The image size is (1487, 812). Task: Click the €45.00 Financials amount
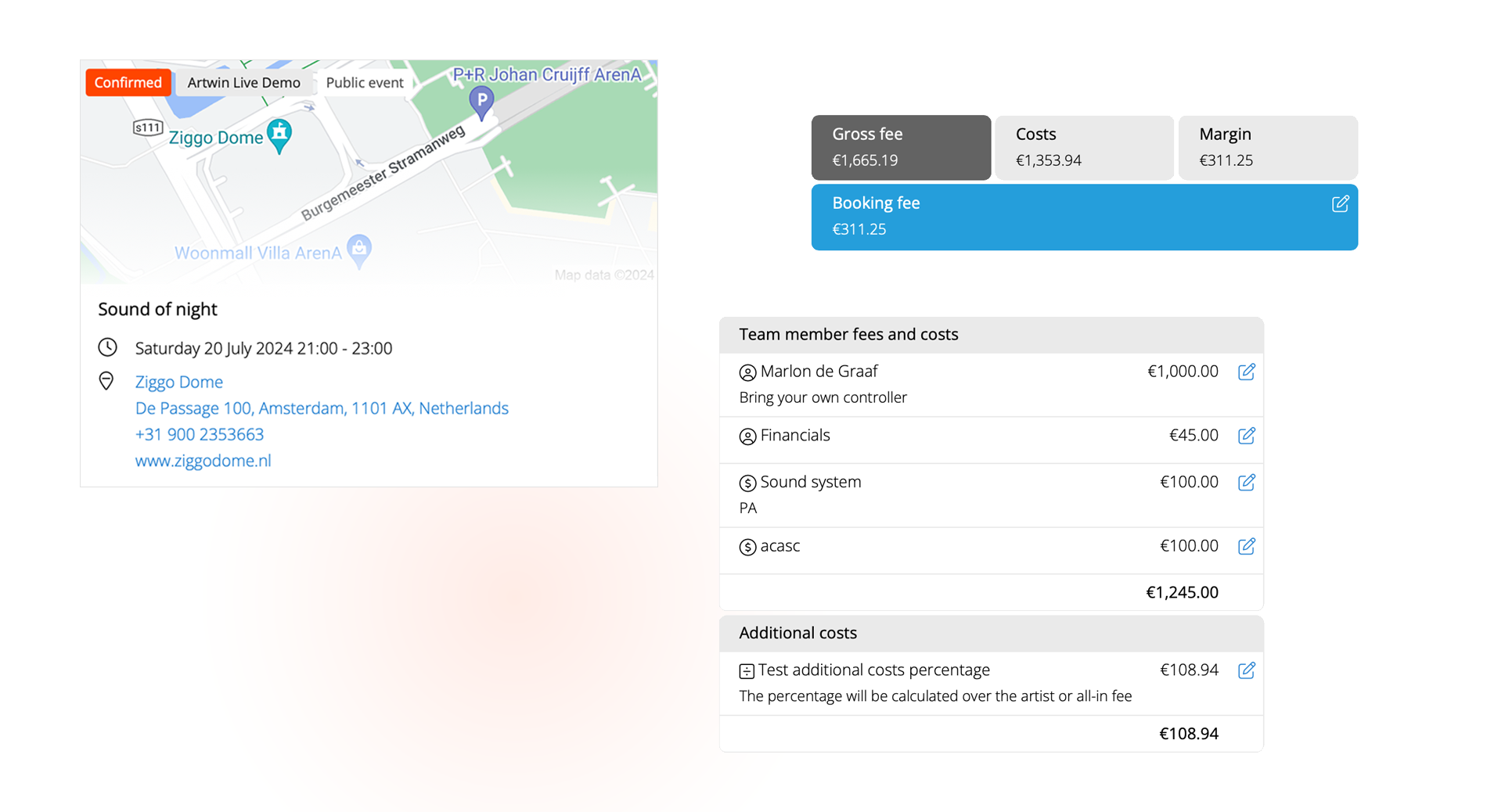click(x=1194, y=435)
